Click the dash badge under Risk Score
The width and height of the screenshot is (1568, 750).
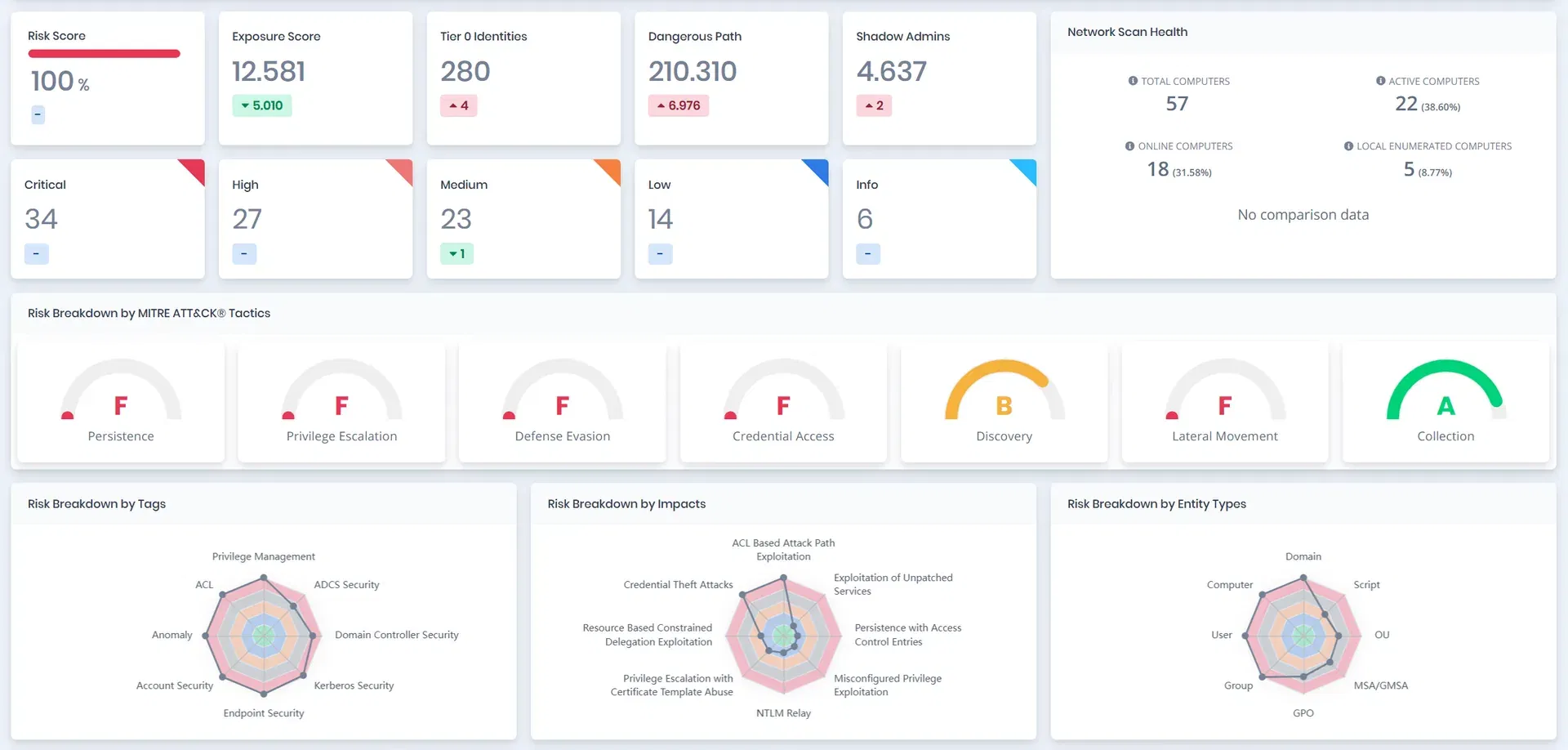[38, 114]
